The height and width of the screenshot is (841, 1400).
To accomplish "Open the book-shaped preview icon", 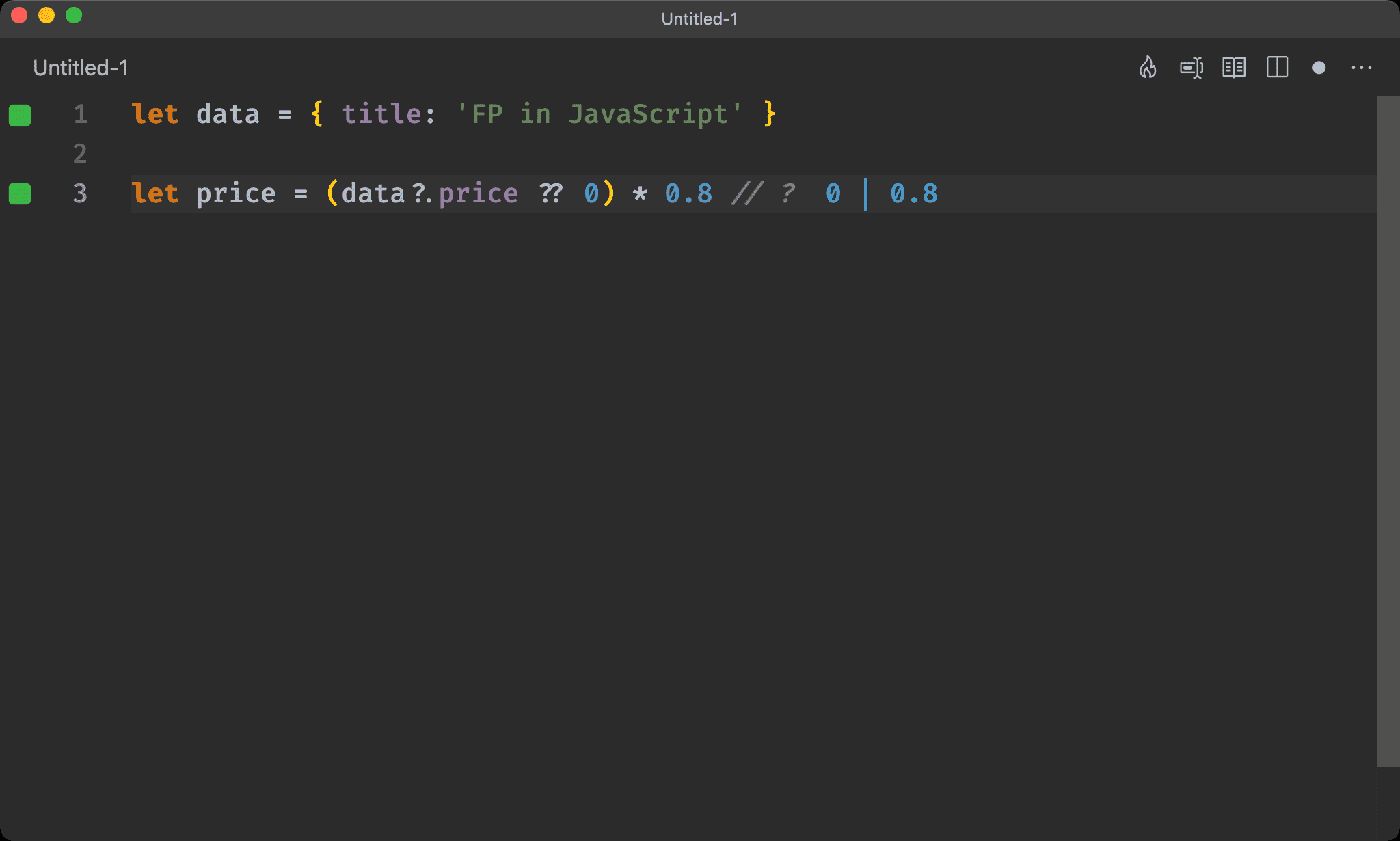I will [x=1234, y=68].
